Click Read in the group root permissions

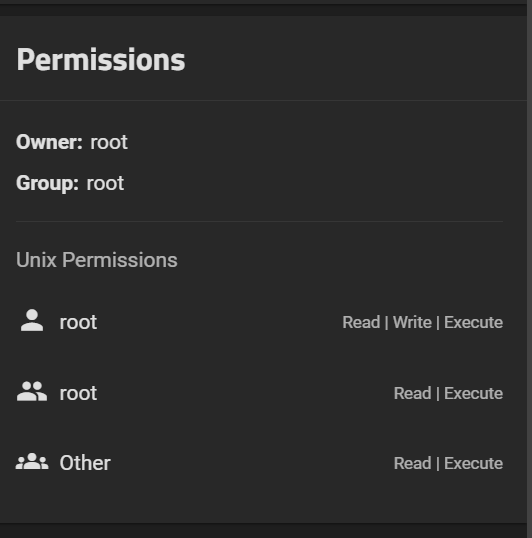(x=413, y=393)
